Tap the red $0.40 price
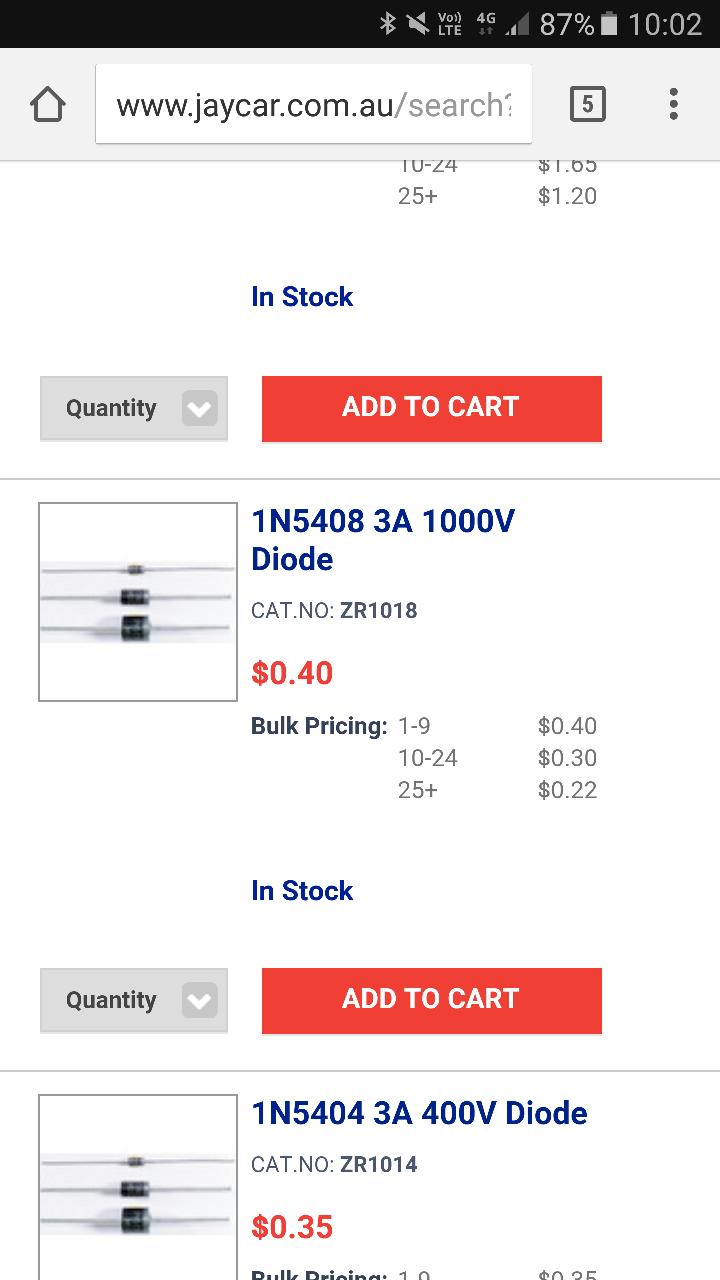Viewport: 720px width, 1280px height. 292,673
